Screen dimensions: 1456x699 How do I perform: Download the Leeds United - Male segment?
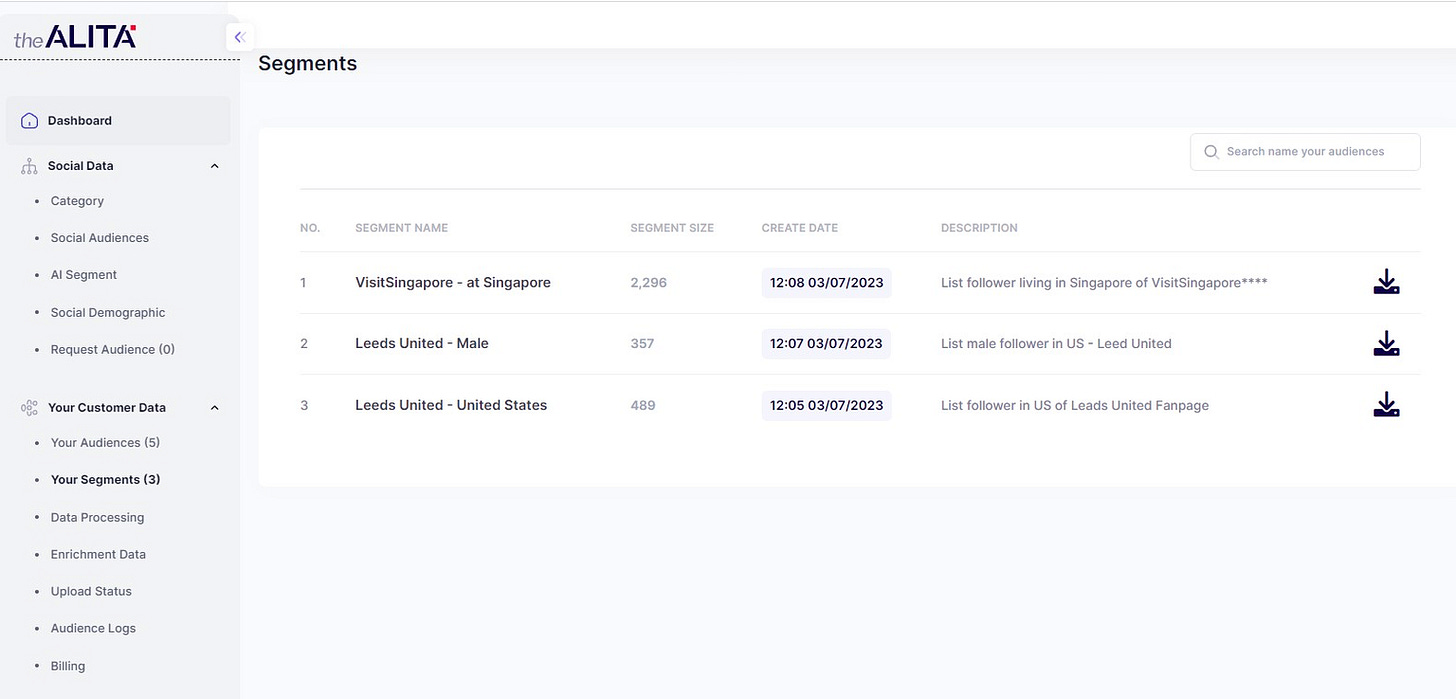[x=1386, y=344]
